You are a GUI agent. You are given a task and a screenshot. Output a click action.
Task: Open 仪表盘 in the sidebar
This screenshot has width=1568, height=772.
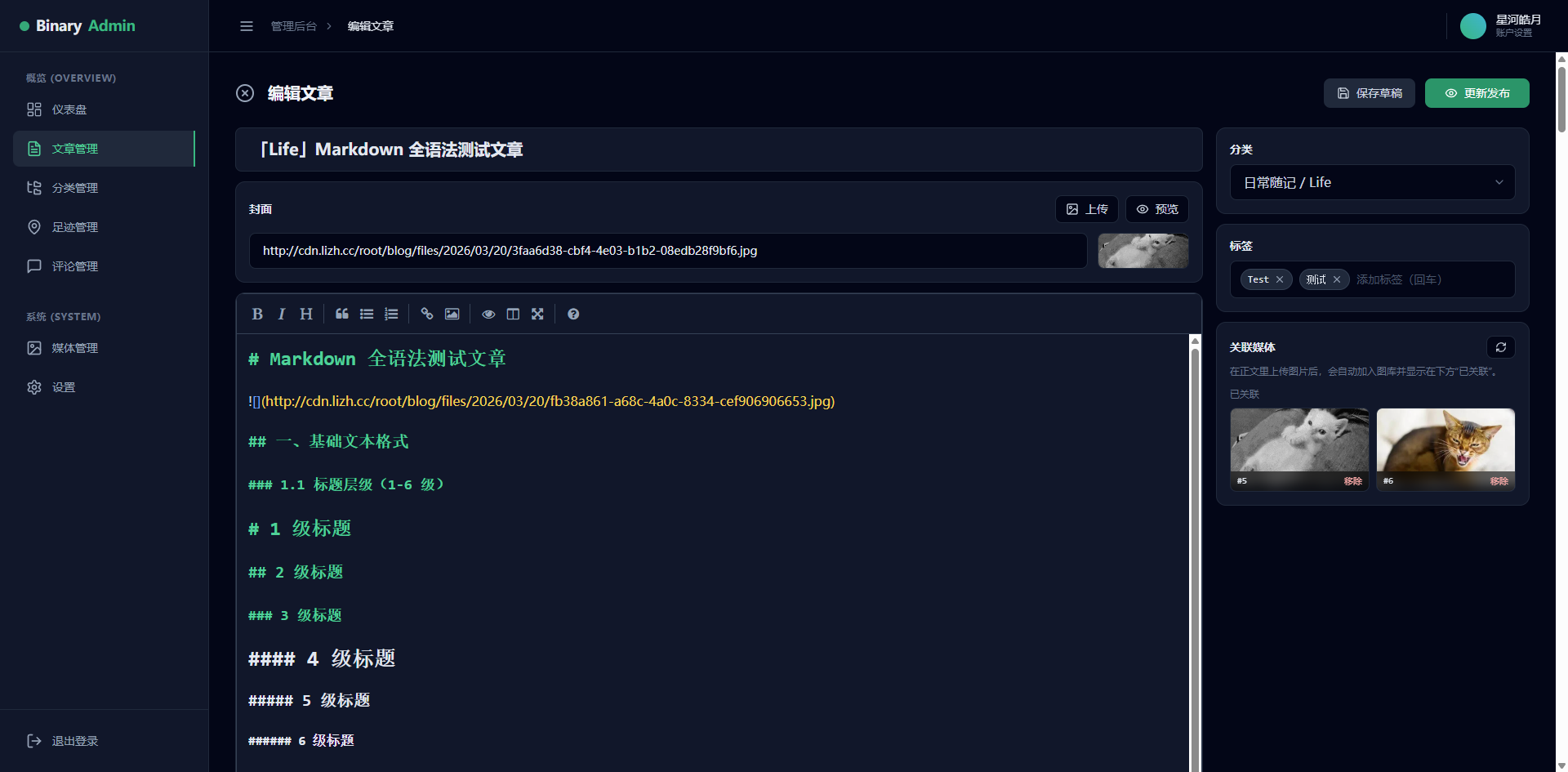[105, 109]
